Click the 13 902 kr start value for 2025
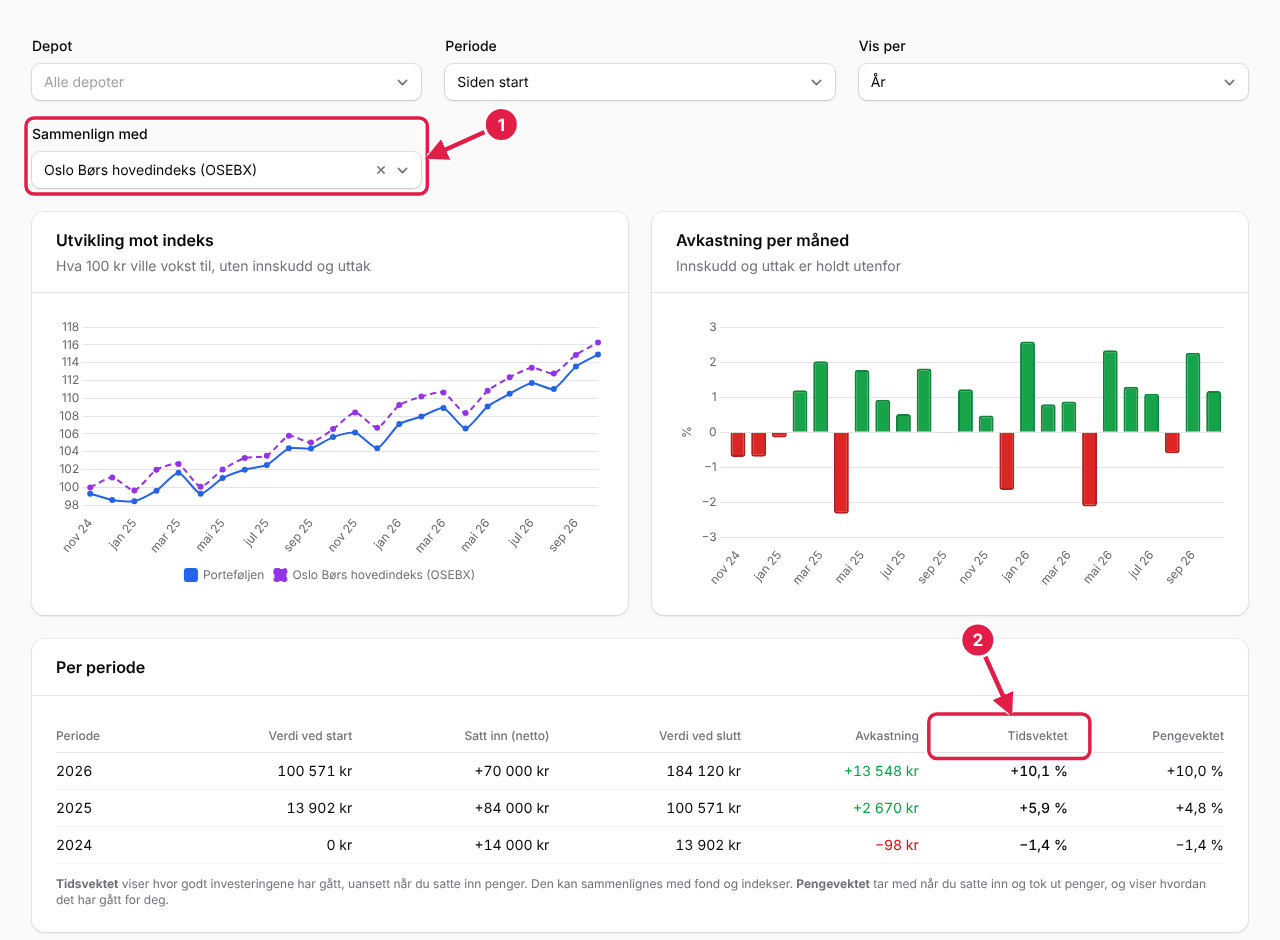The image size is (1280, 940). click(319, 808)
